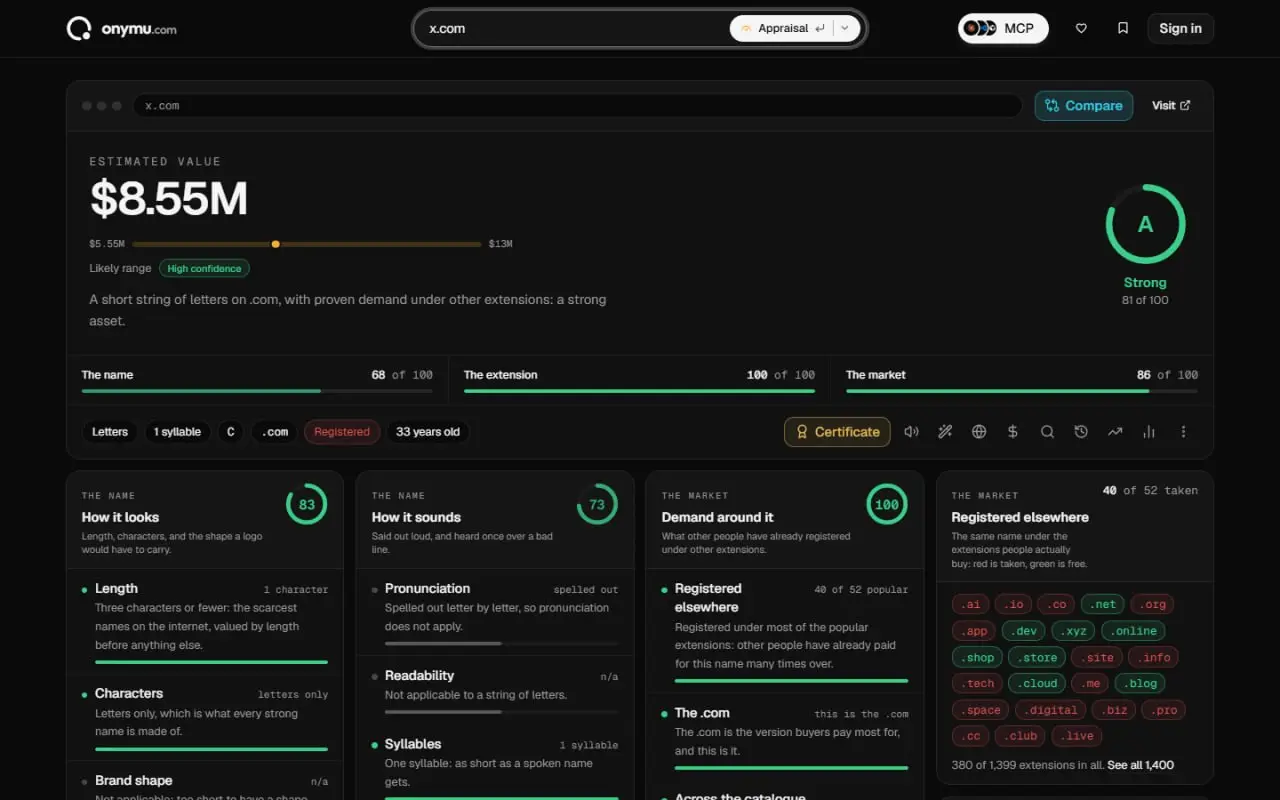Click the .io extension chip
Image resolution: width=1280 pixels, height=800 pixels.
(x=1013, y=604)
